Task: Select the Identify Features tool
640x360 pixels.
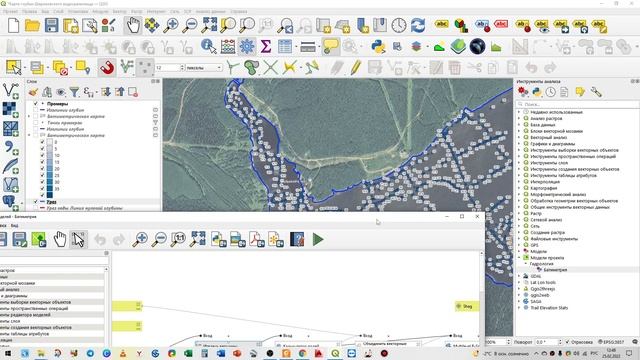Action: click(209, 46)
